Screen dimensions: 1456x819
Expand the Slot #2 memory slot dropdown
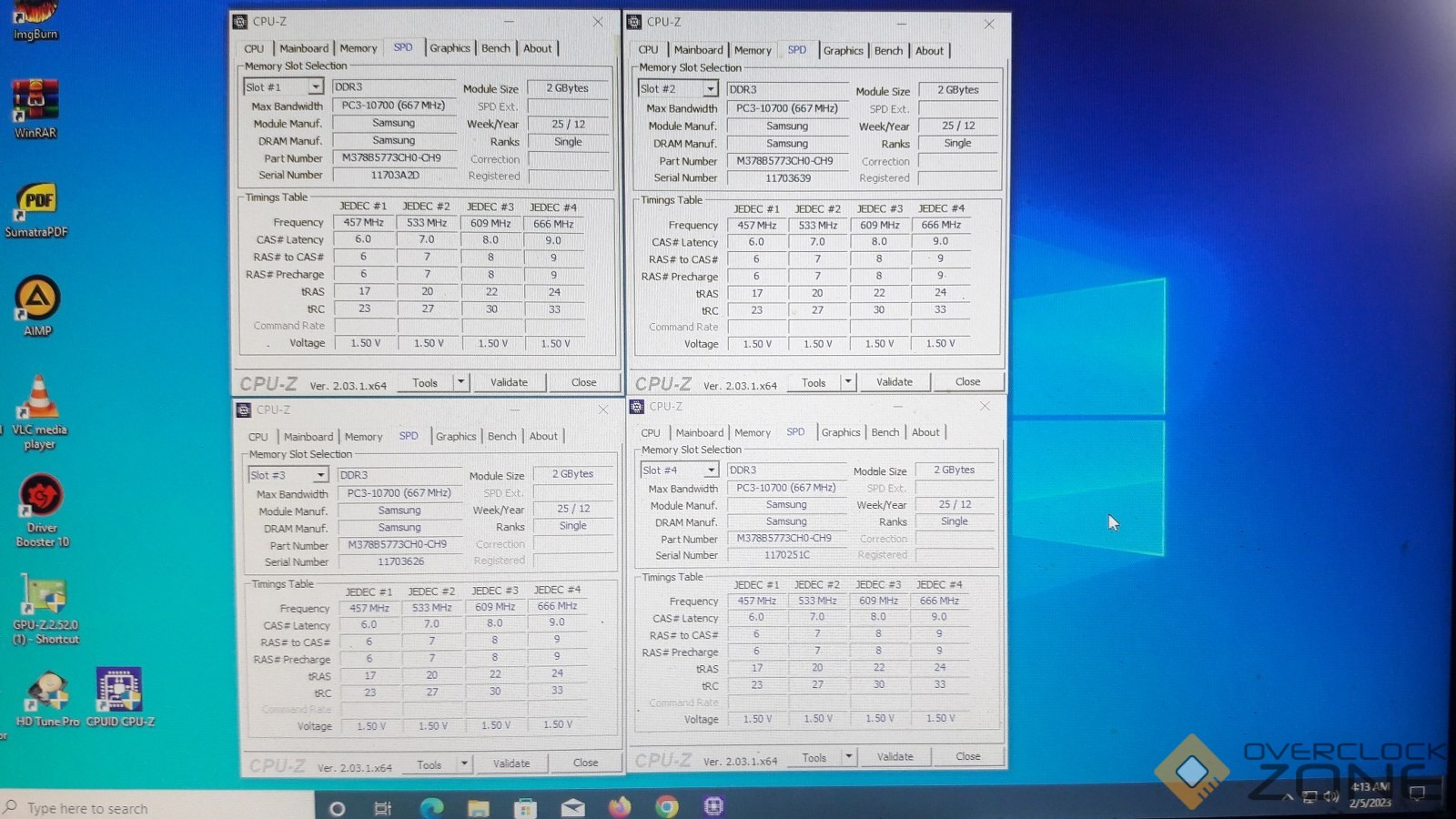point(710,89)
